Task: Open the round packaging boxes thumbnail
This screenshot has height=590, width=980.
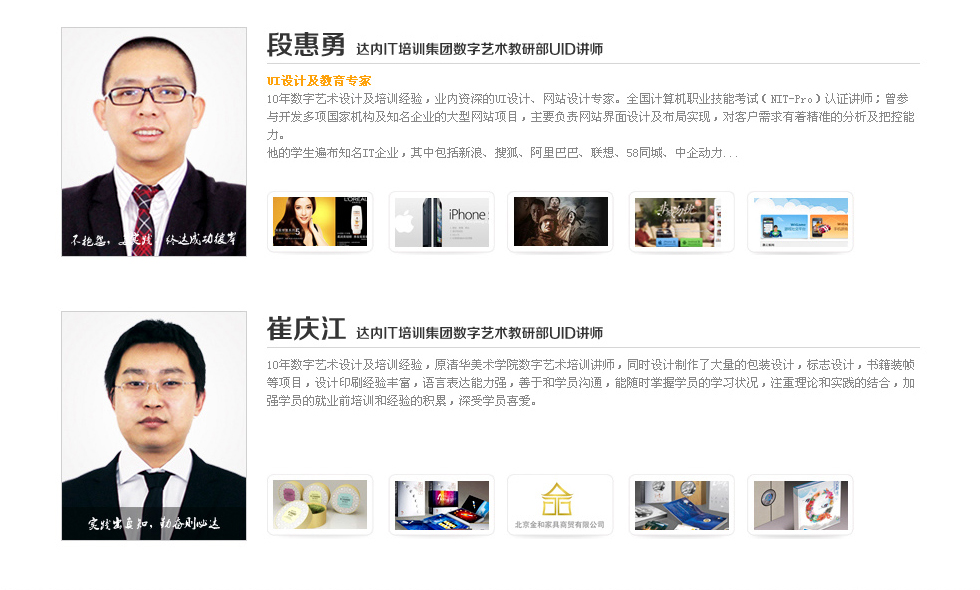Action: pos(320,505)
